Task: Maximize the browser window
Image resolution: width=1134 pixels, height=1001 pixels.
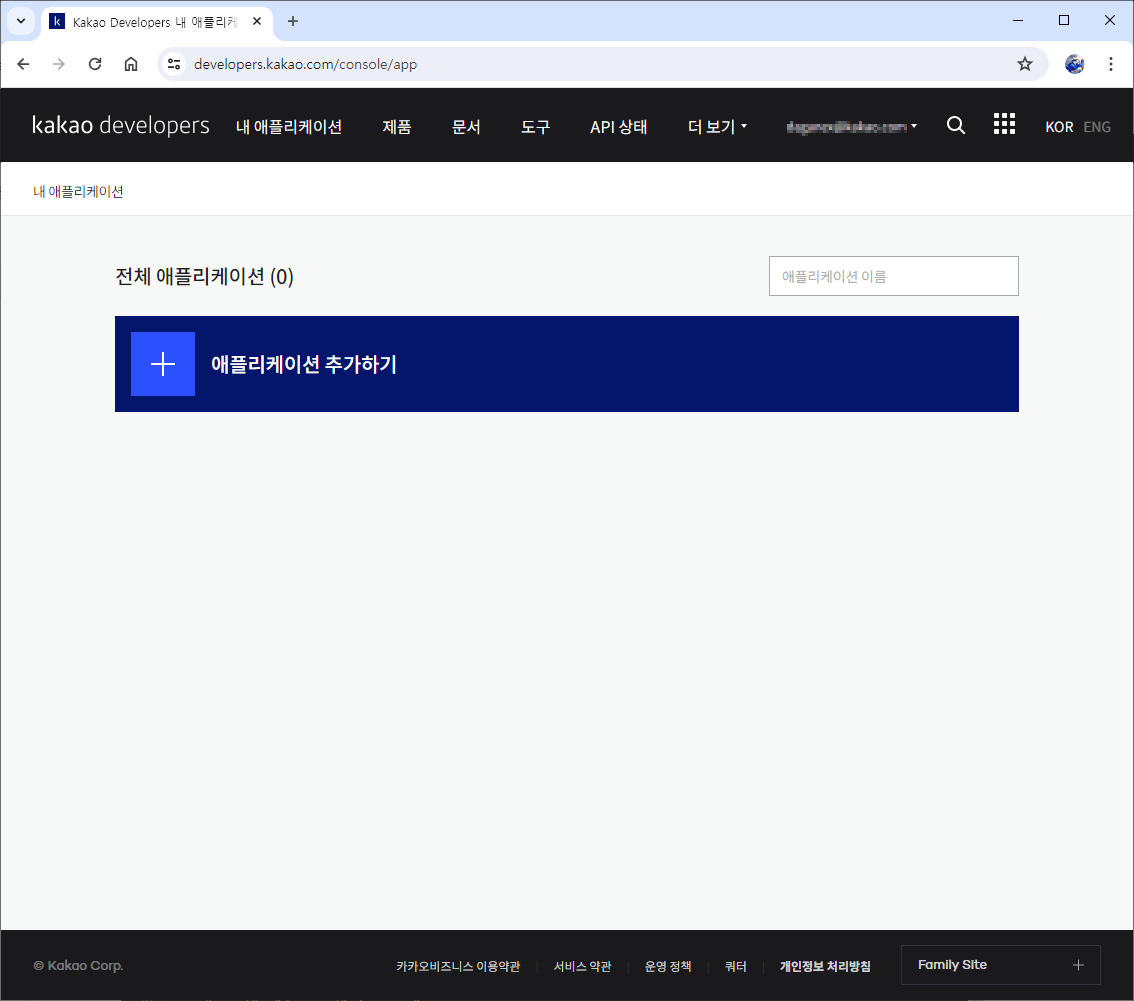Action: tap(1064, 20)
